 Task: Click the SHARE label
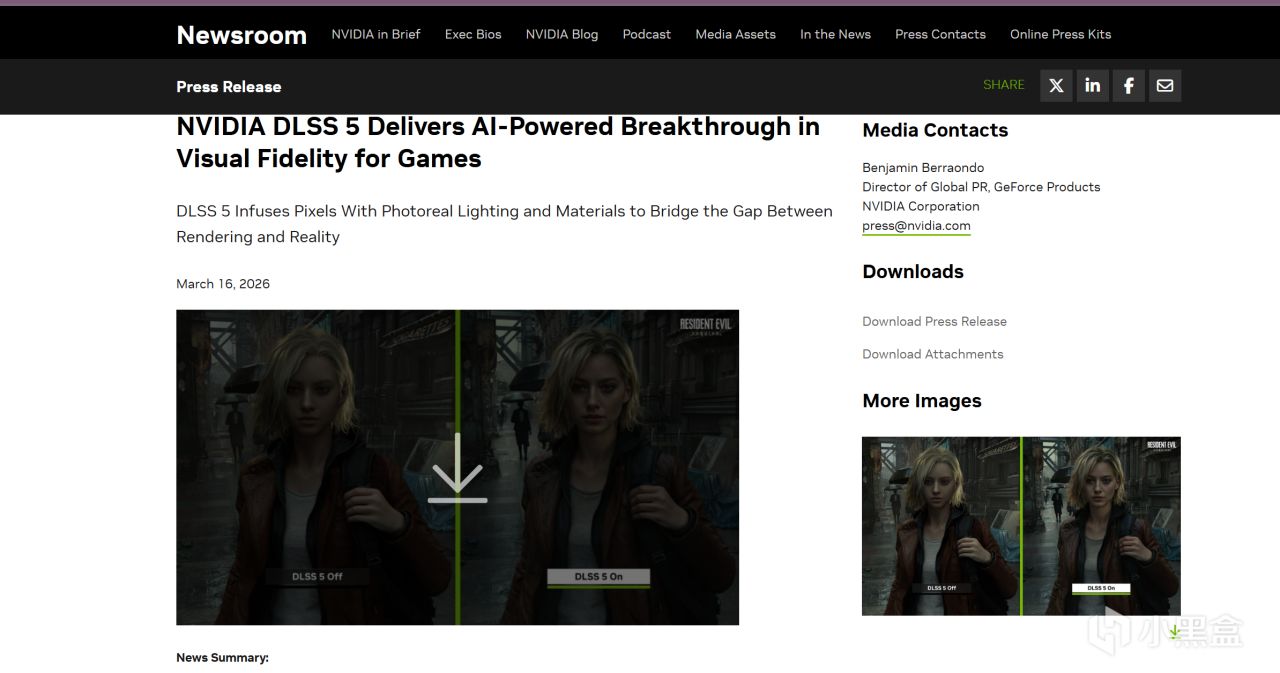pyautogui.click(x=1004, y=85)
